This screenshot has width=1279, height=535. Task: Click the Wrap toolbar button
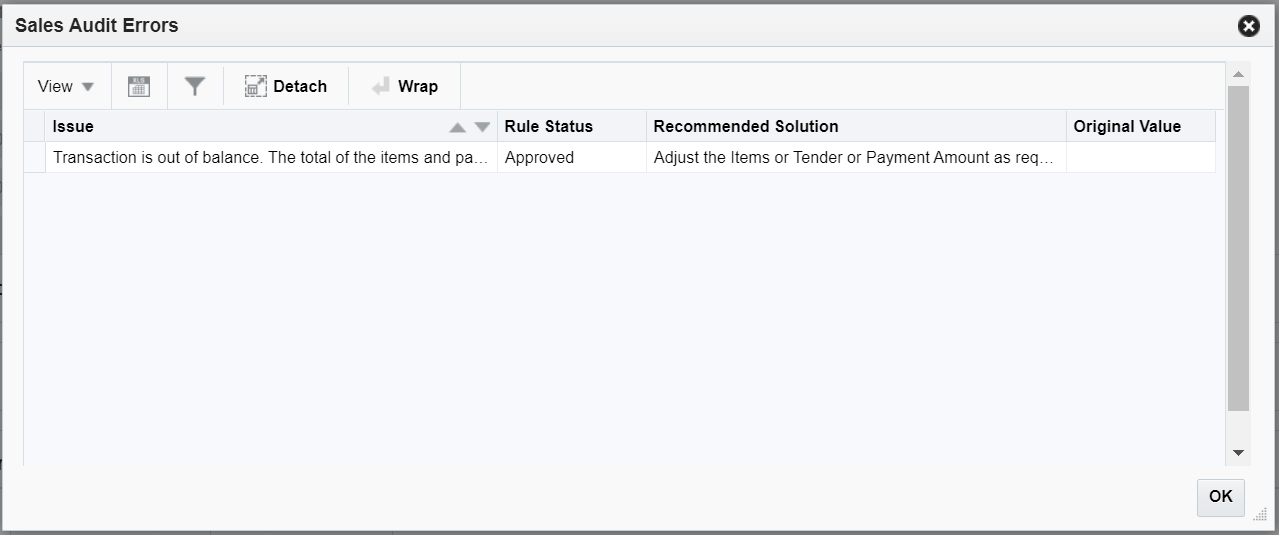coord(405,86)
